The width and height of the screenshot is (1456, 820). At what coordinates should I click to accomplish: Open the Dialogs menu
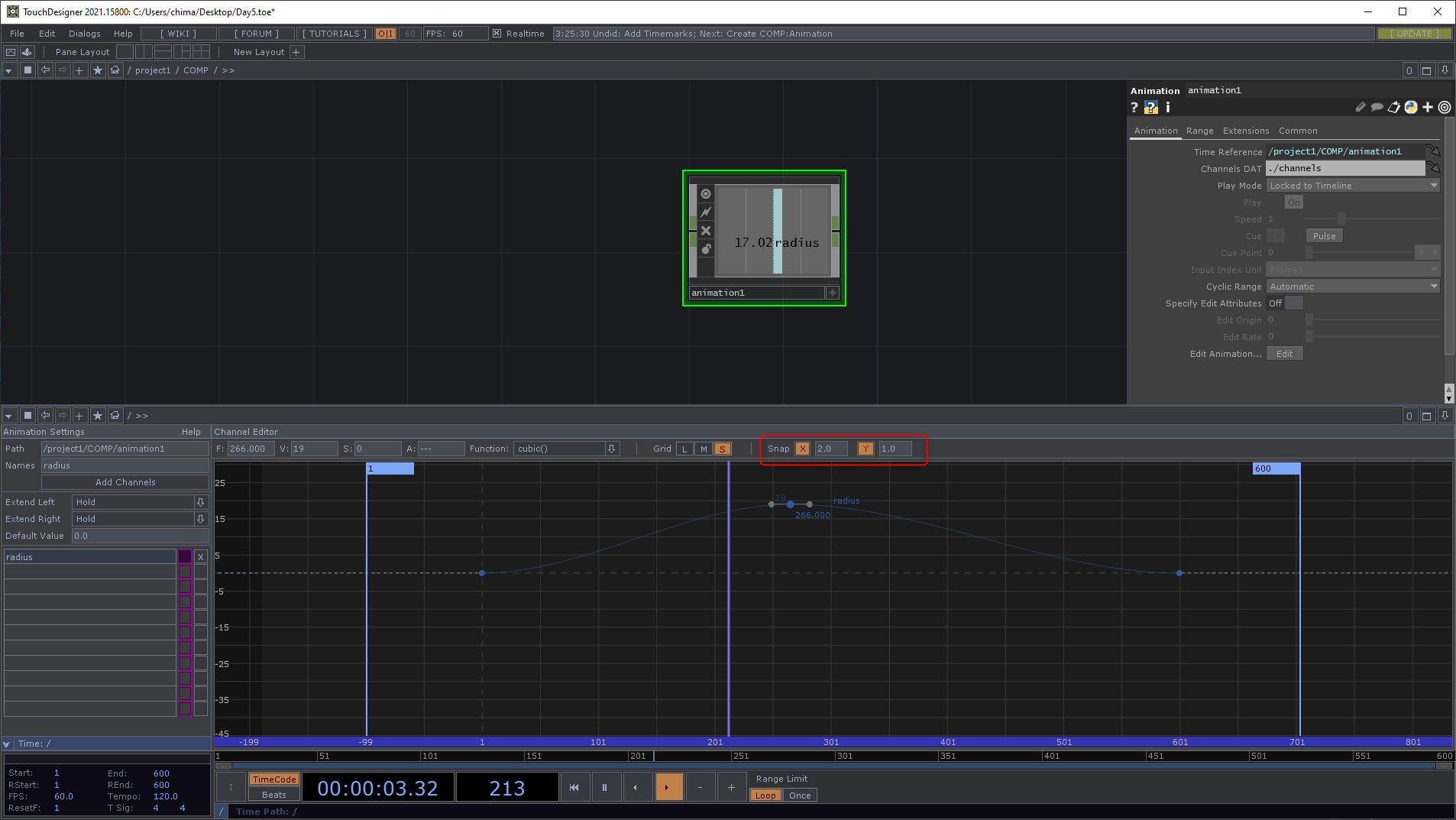click(84, 34)
